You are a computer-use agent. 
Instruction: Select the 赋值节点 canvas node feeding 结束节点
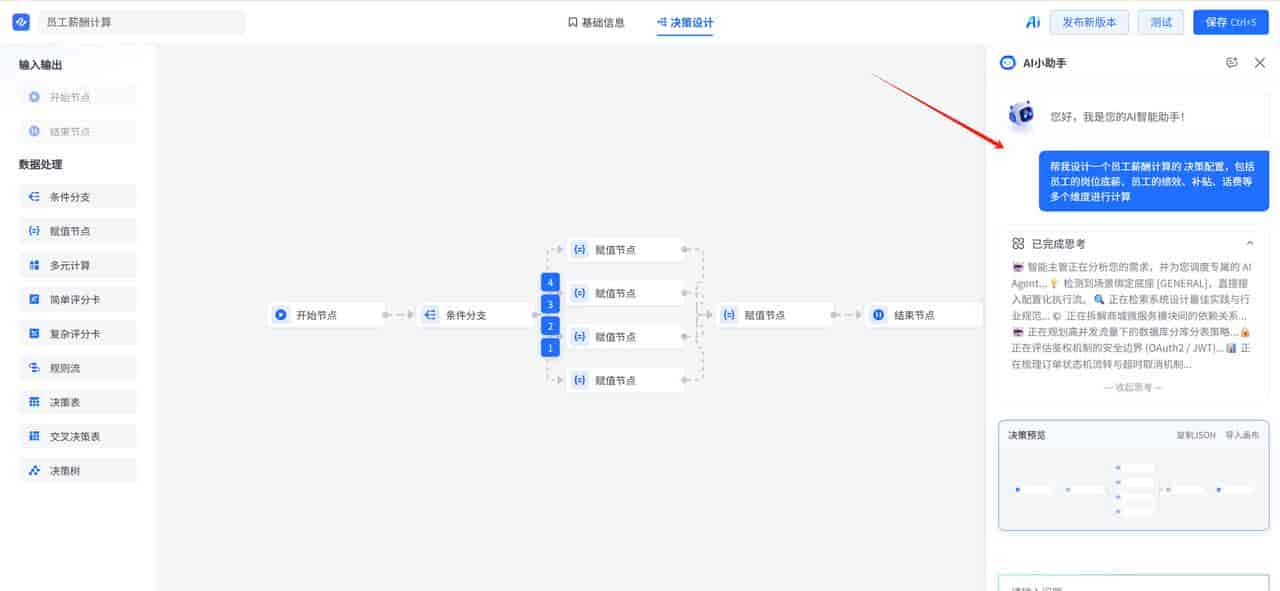(x=775, y=315)
